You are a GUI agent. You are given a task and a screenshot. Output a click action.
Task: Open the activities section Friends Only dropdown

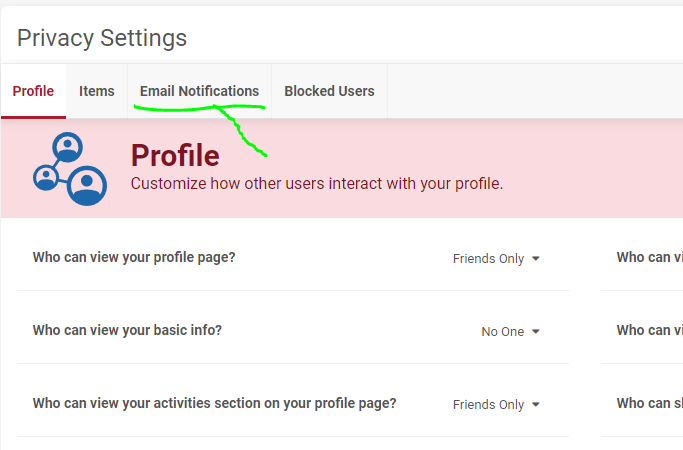pos(496,404)
